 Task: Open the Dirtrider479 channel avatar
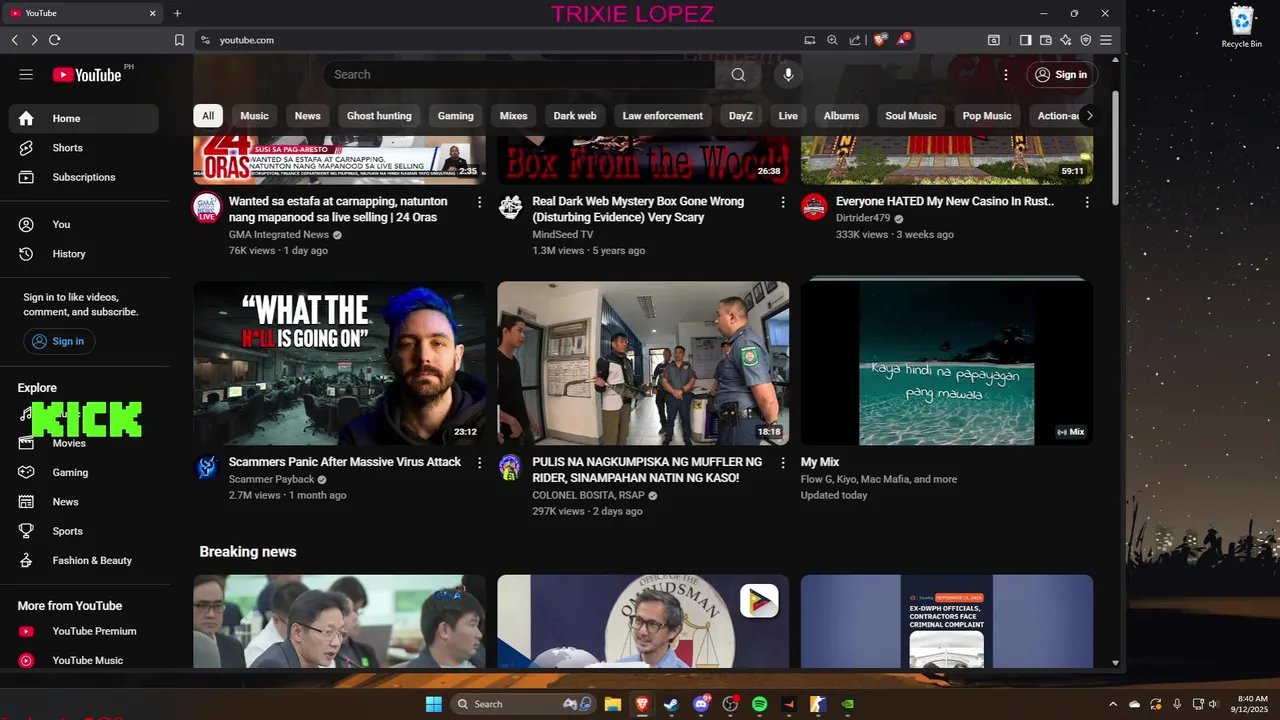tap(814, 207)
